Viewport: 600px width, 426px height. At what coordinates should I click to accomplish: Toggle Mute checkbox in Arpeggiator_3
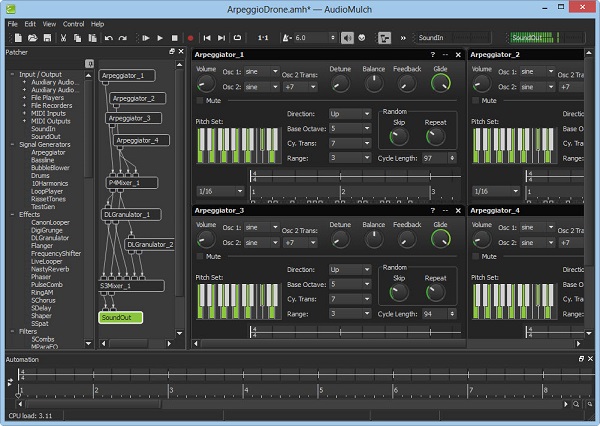(x=201, y=255)
